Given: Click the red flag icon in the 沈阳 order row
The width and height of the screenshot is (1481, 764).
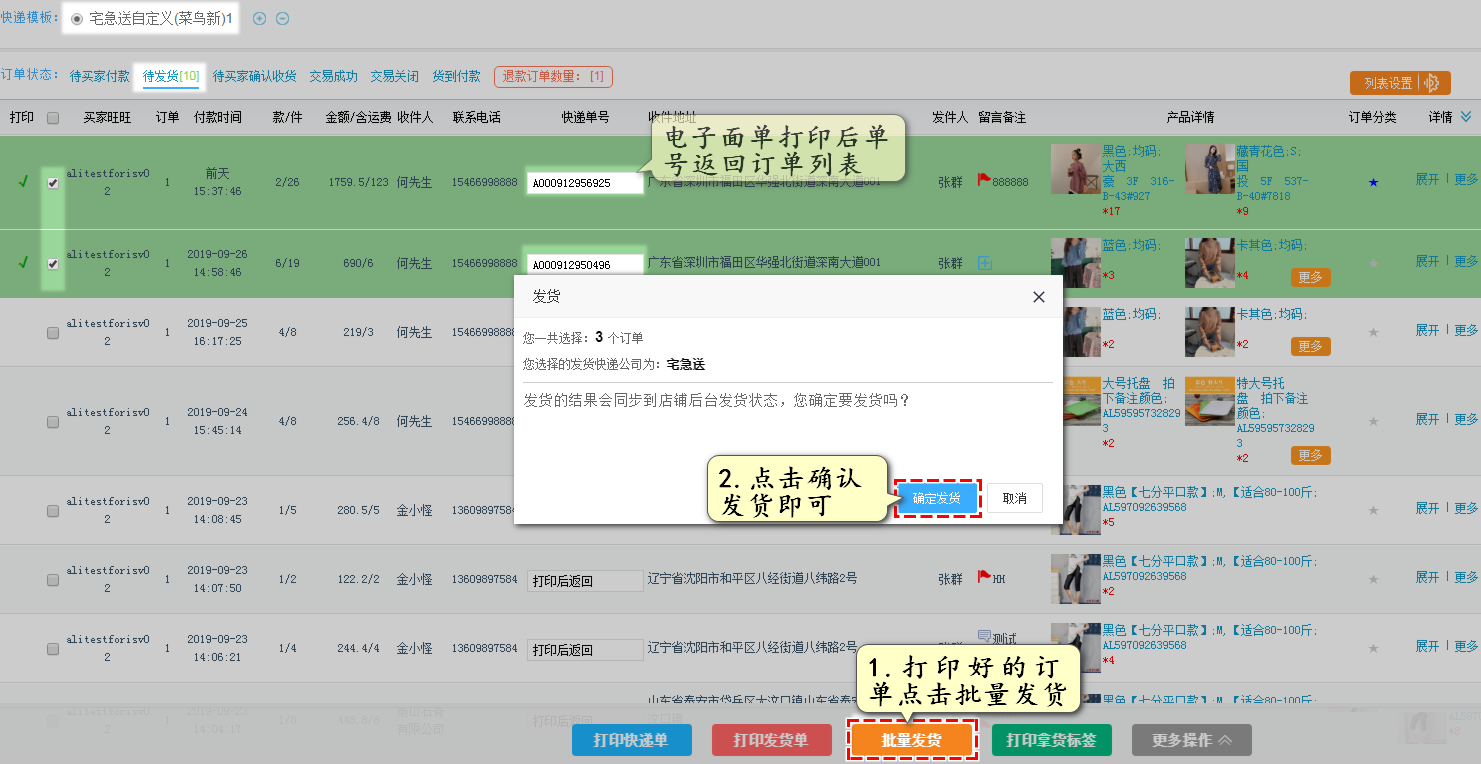Looking at the screenshot, I should [983, 577].
